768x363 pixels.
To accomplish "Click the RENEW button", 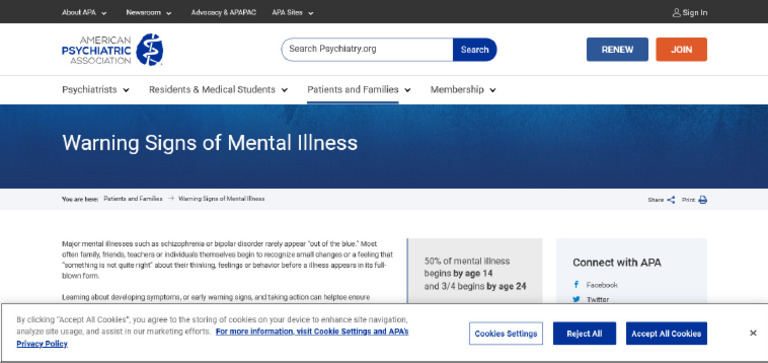I will [x=617, y=49].
